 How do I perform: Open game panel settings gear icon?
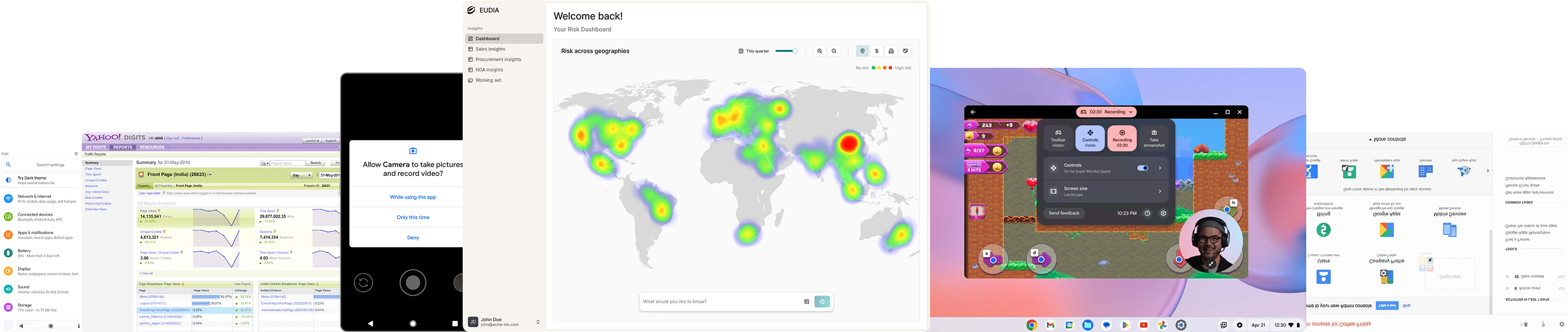coord(1163,213)
